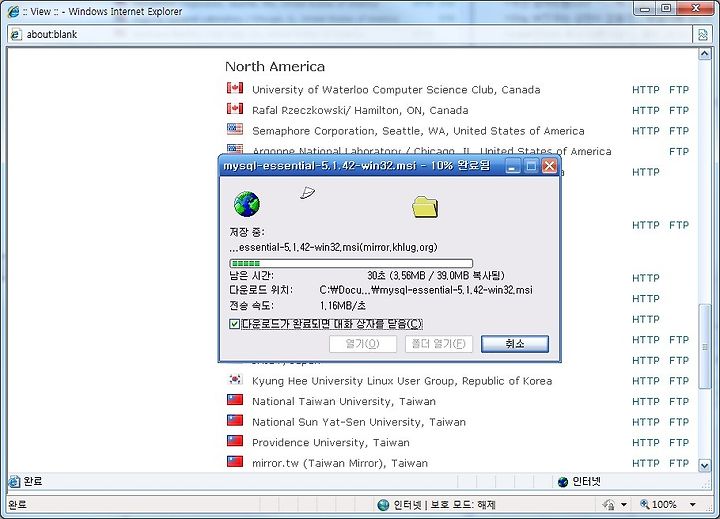Click the 1.16MB/초 transfer speed value
Screen dimensions: 720x519
(343, 306)
